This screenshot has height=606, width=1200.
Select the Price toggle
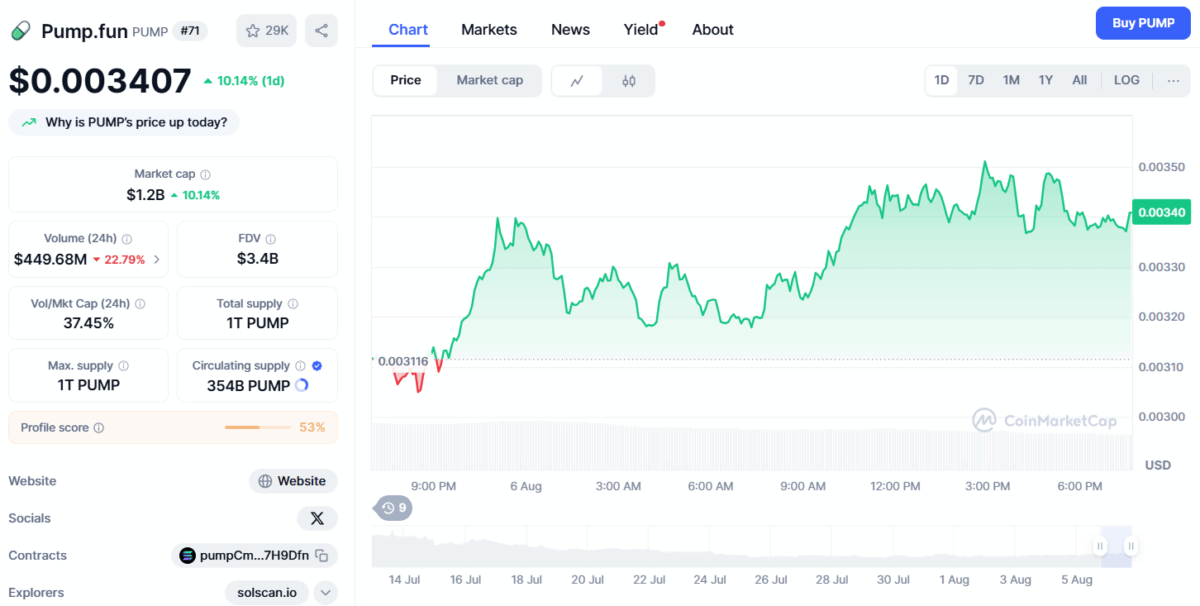[x=406, y=80]
